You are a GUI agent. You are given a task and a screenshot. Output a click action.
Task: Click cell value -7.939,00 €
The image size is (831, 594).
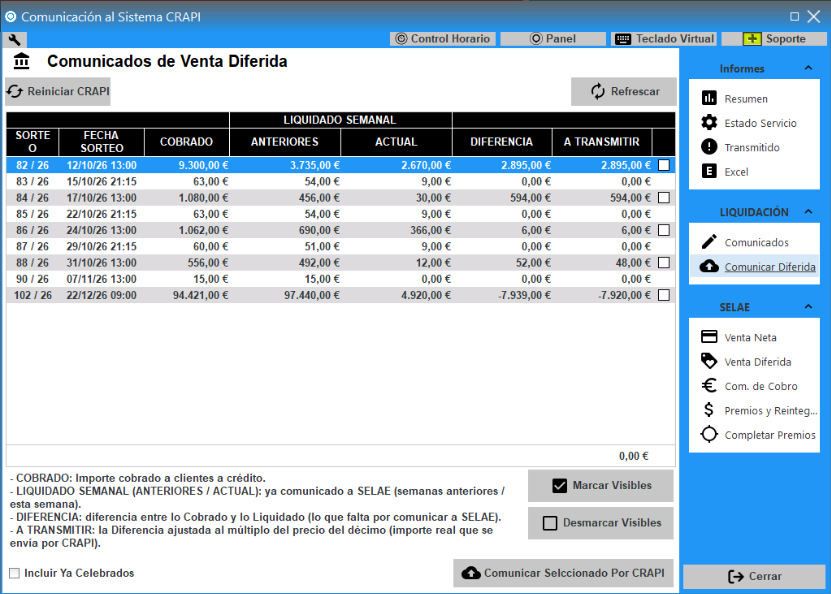click(x=524, y=295)
